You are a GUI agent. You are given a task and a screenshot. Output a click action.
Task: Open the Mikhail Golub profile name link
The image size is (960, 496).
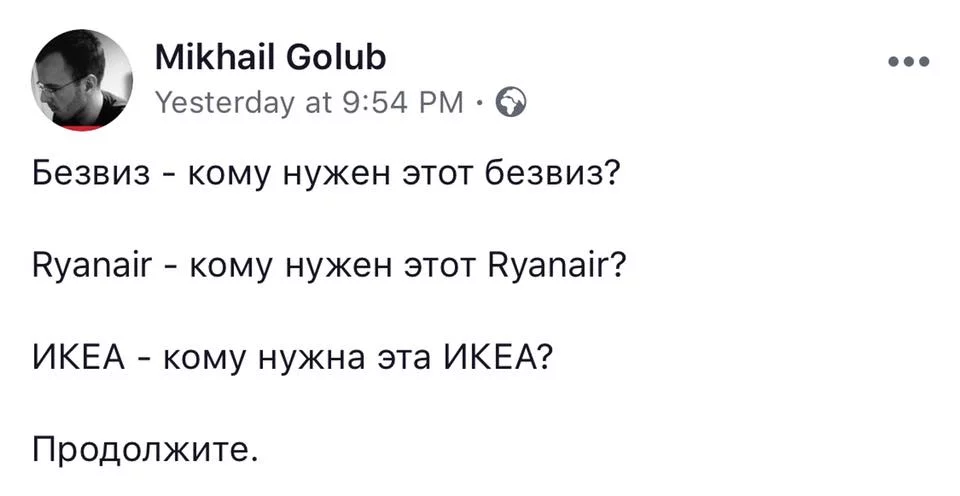coord(270,60)
